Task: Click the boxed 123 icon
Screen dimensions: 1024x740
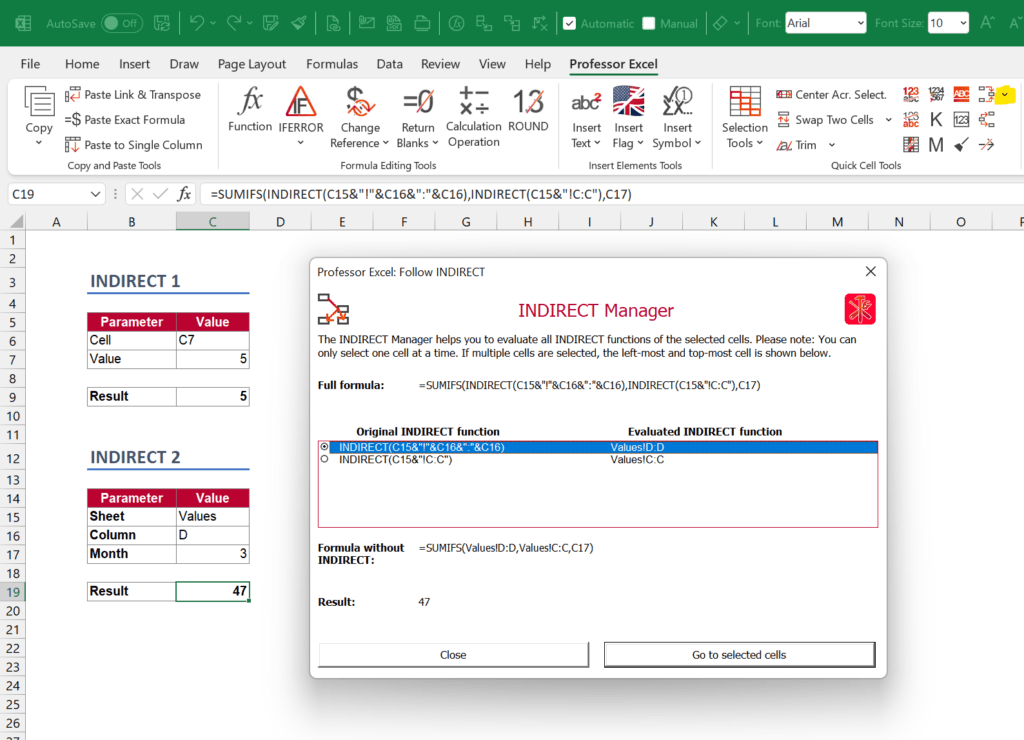Action: tap(961, 120)
